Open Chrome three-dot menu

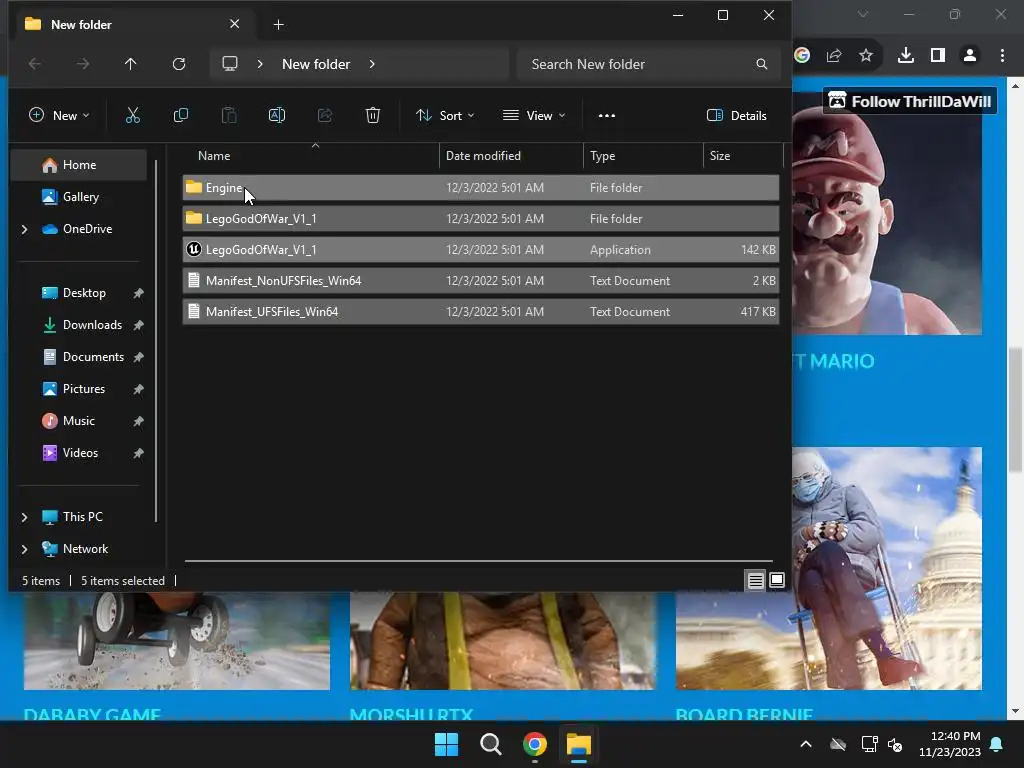(x=1002, y=56)
